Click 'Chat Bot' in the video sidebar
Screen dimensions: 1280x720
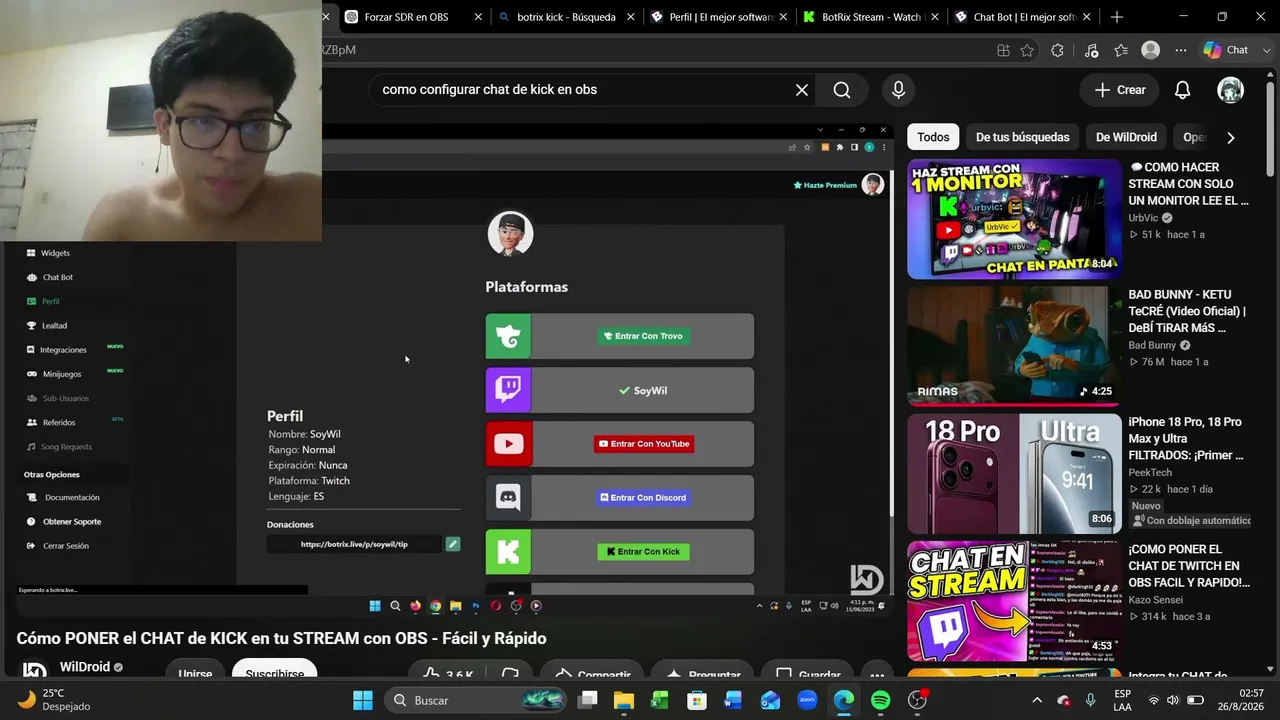(58, 277)
